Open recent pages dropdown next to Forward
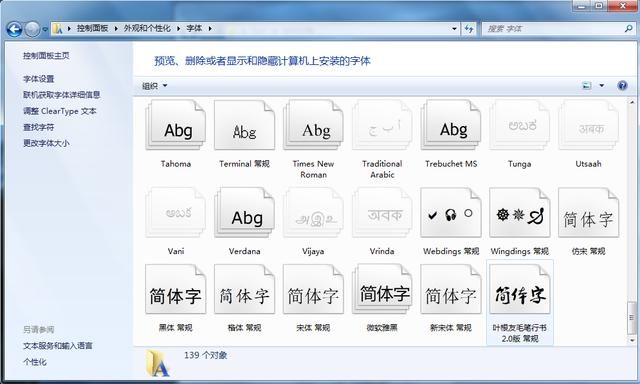 pos(45,29)
